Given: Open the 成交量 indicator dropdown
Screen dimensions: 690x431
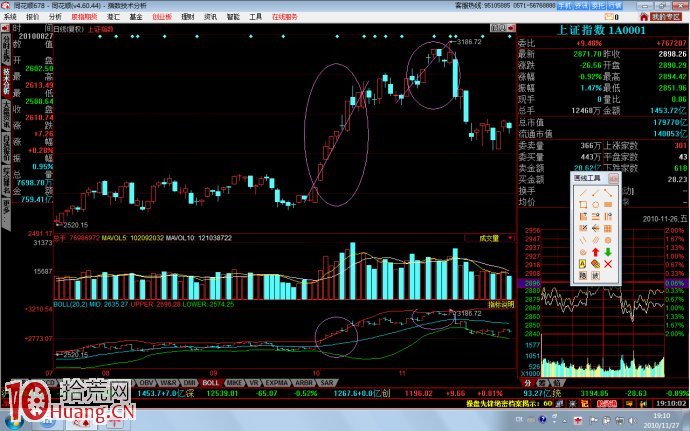Looking at the screenshot, I should click(x=490, y=238).
